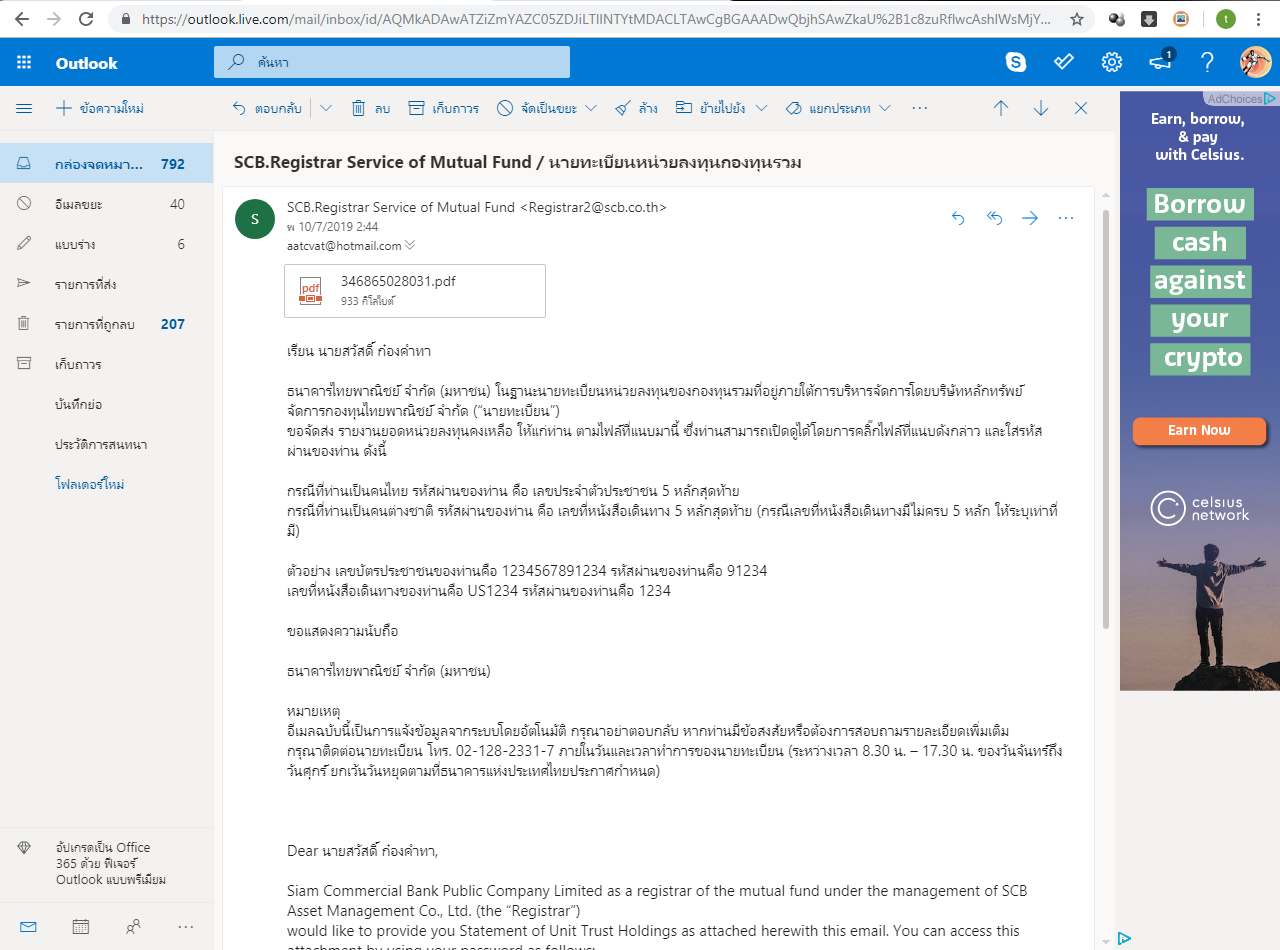Switch to the Calendar view icon
This screenshot has width=1280, height=950.
(x=81, y=927)
